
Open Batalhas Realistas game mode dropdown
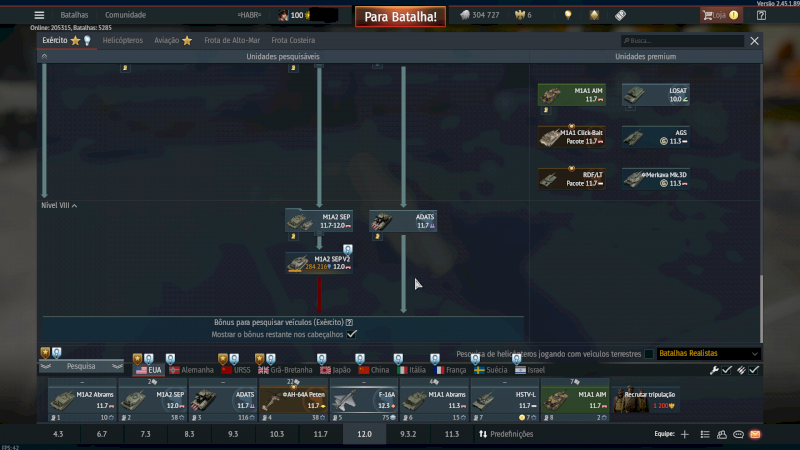(708, 354)
